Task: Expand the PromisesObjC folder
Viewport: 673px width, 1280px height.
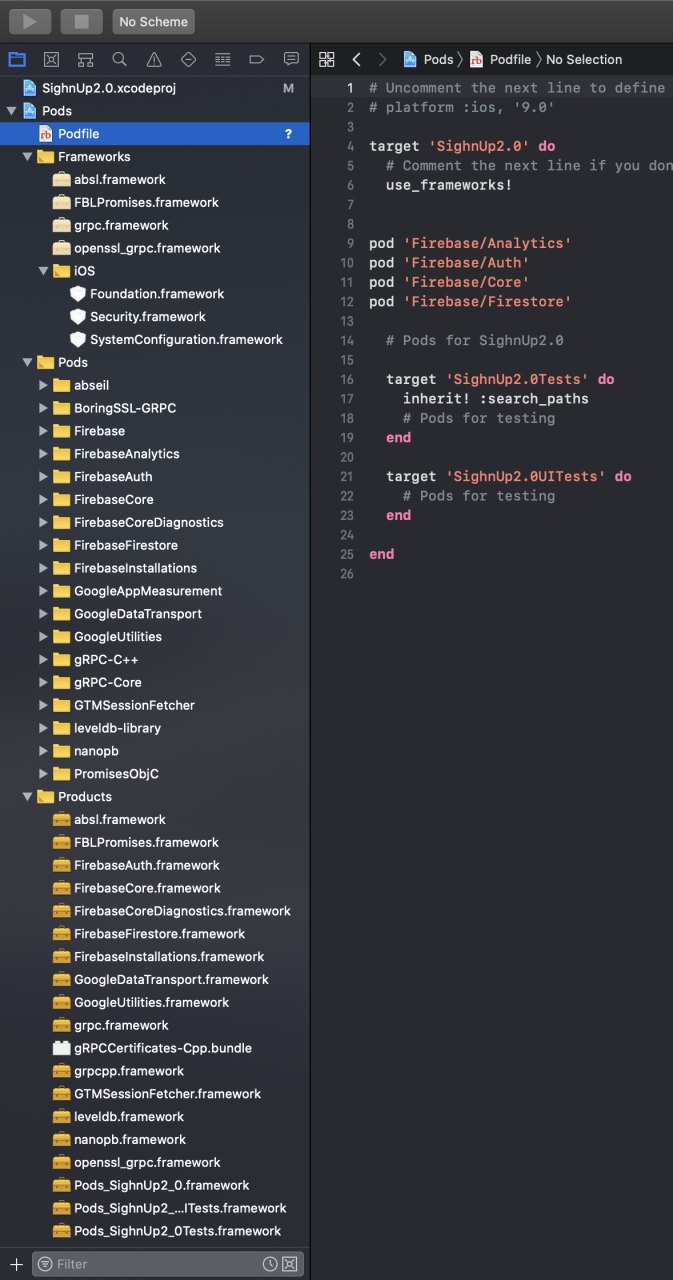Action: click(43, 774)
